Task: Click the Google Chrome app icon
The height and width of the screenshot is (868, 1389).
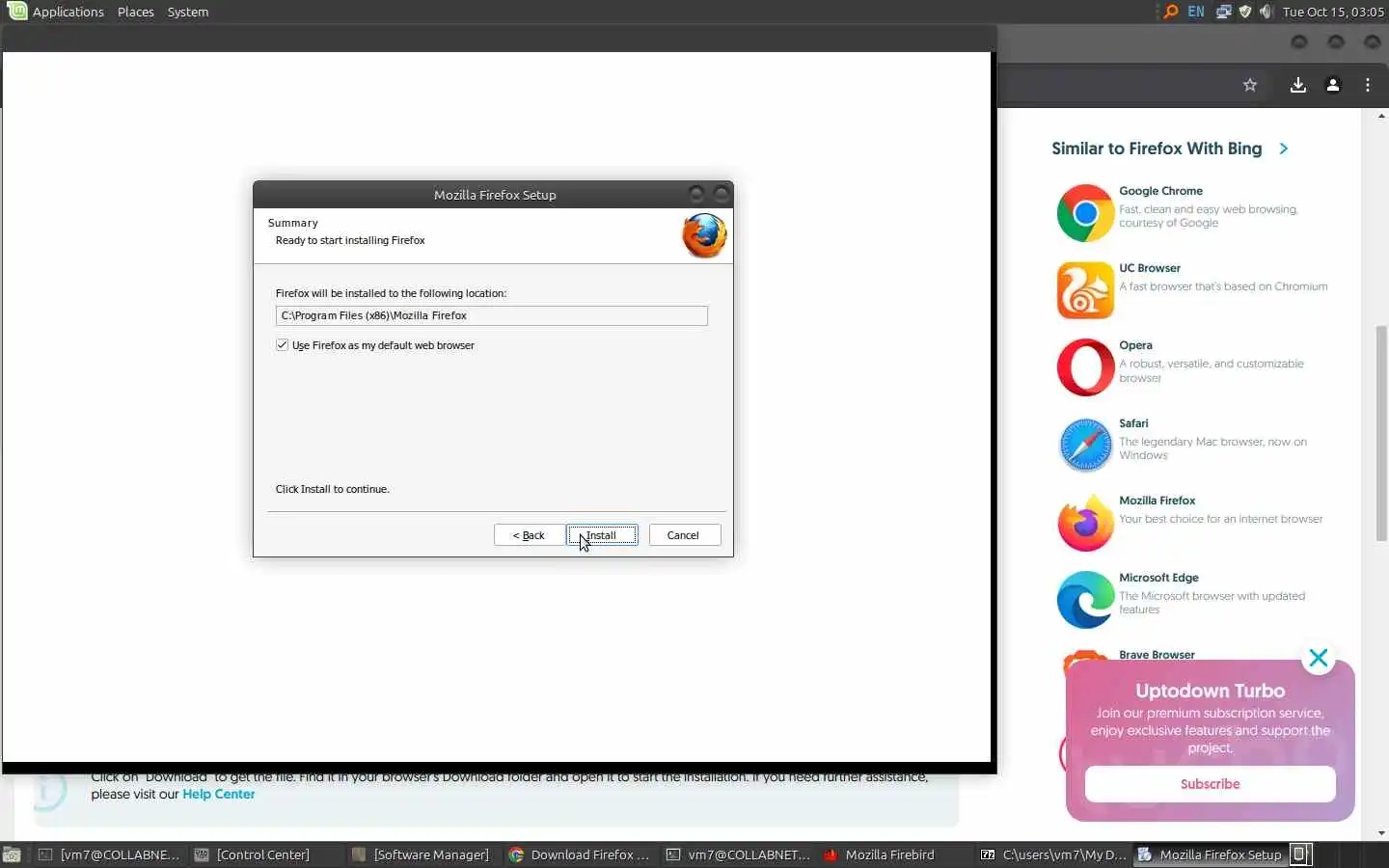Action: (x=1085, y=213)
